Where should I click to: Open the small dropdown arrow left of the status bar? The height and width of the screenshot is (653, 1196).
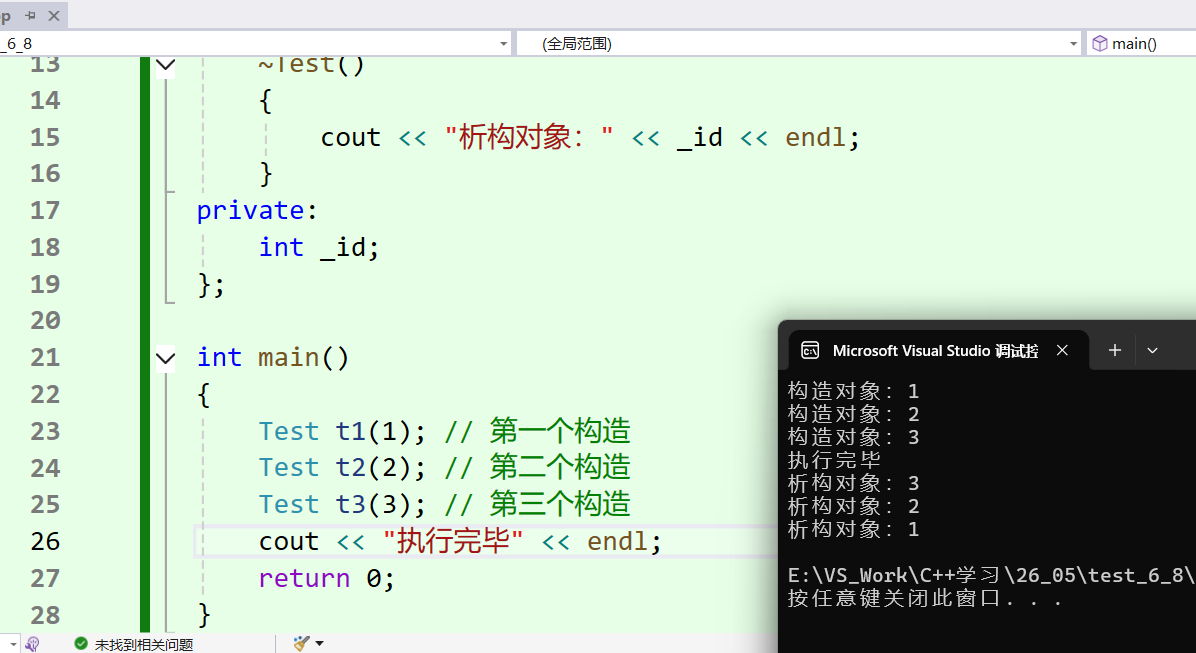point(13,644)
